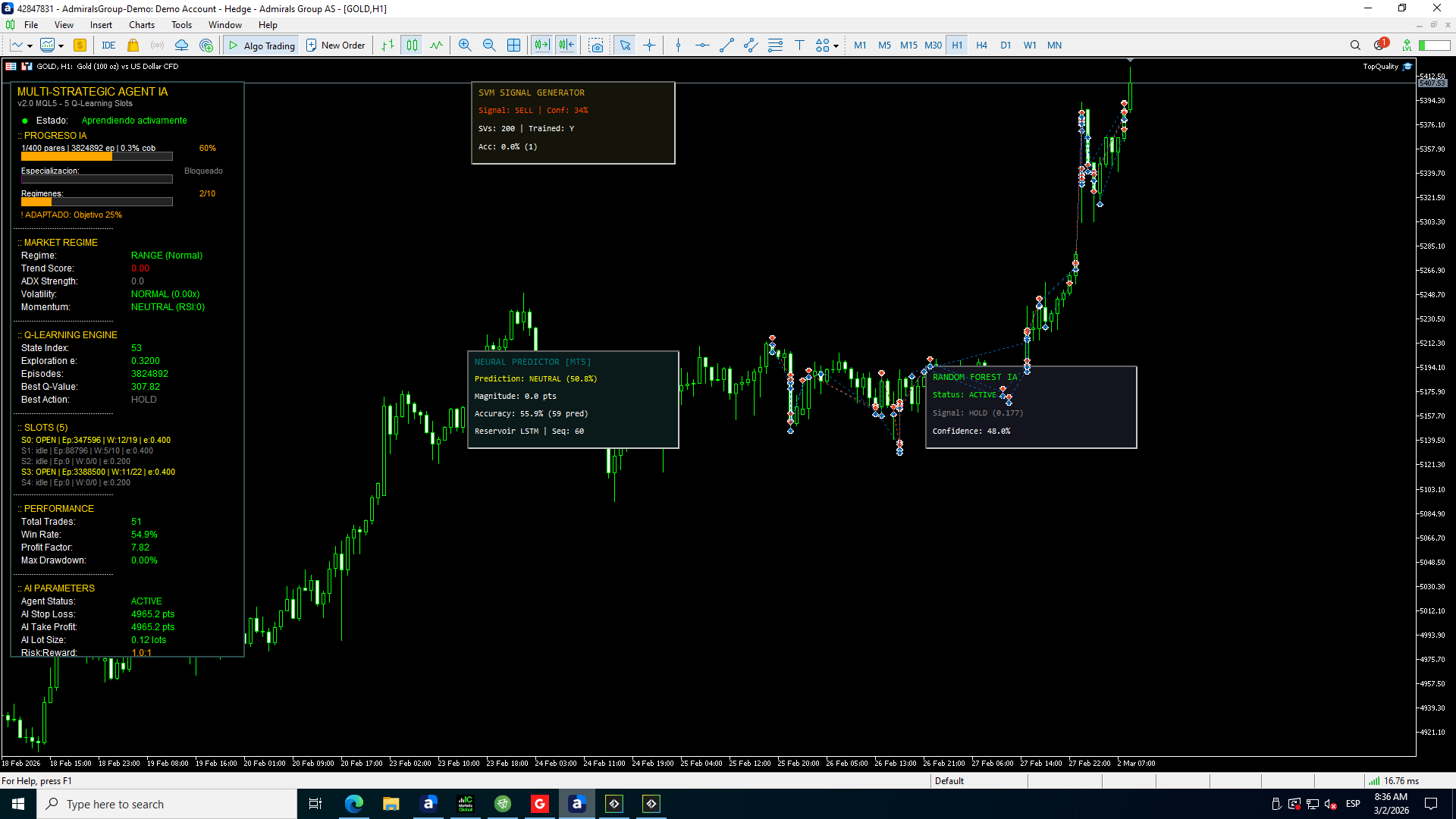This screenshot has width=1456, height=819.
Task: Open the Insert menu
Action: [101, 25]
